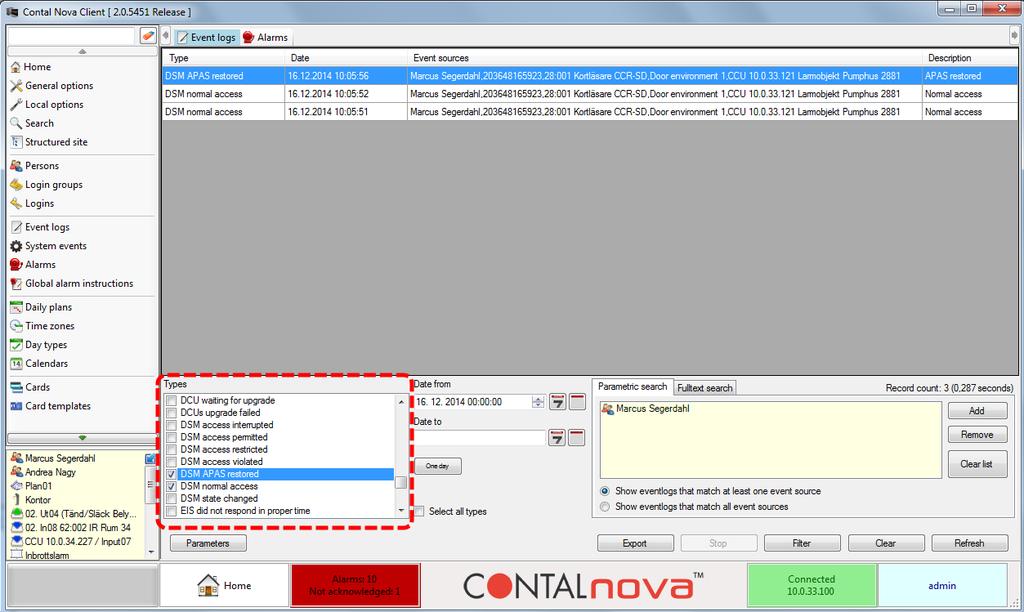Click the Parameters button

pyautogui.click(x=208, y=543)
